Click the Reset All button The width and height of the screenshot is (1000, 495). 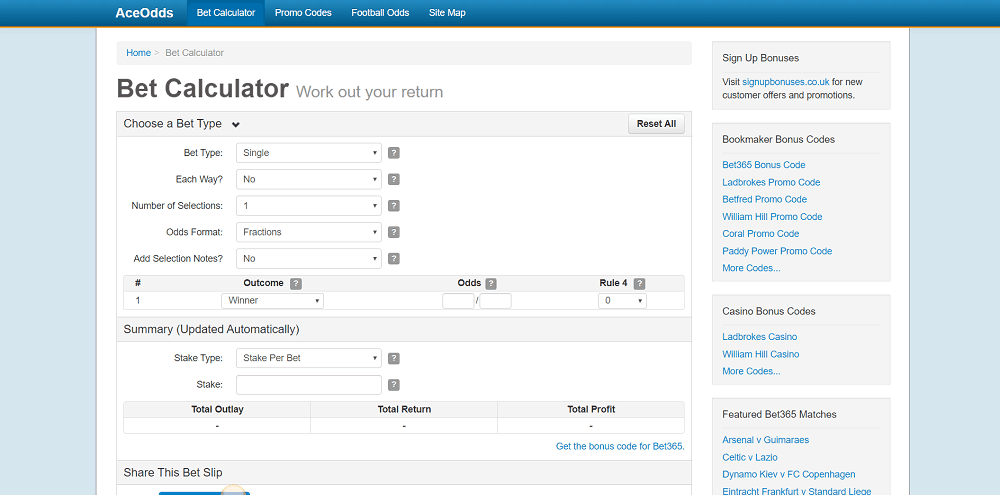click(656, 124)
